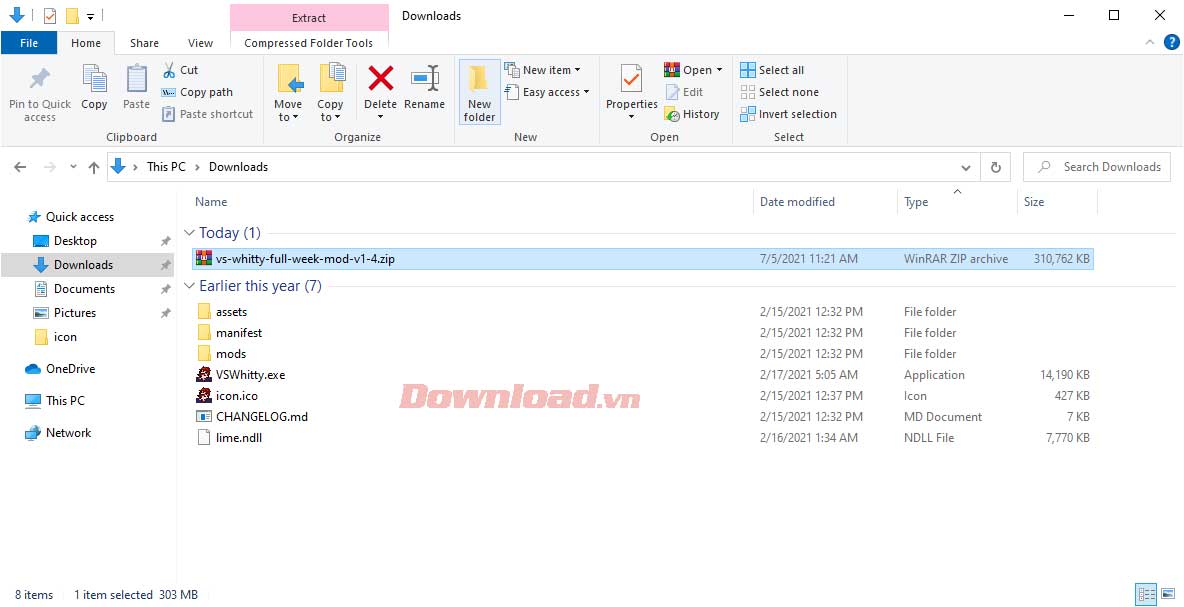Image resolution: width=1184 pixels, height=607 pixels.
Task: Click the red Delete icon
Action: [x=381, y=77]
